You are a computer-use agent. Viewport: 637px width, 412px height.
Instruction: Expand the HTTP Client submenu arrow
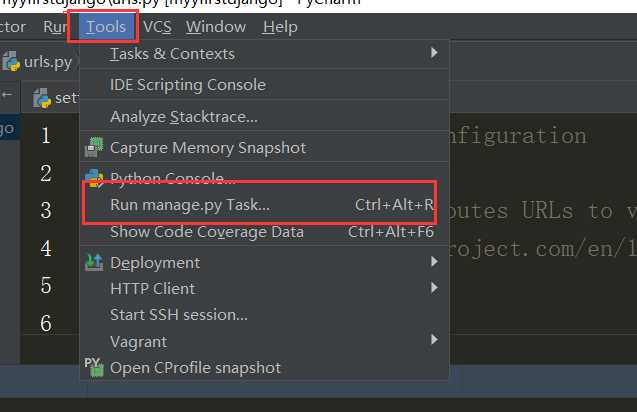pyautogui.click(x=434, y=288)
